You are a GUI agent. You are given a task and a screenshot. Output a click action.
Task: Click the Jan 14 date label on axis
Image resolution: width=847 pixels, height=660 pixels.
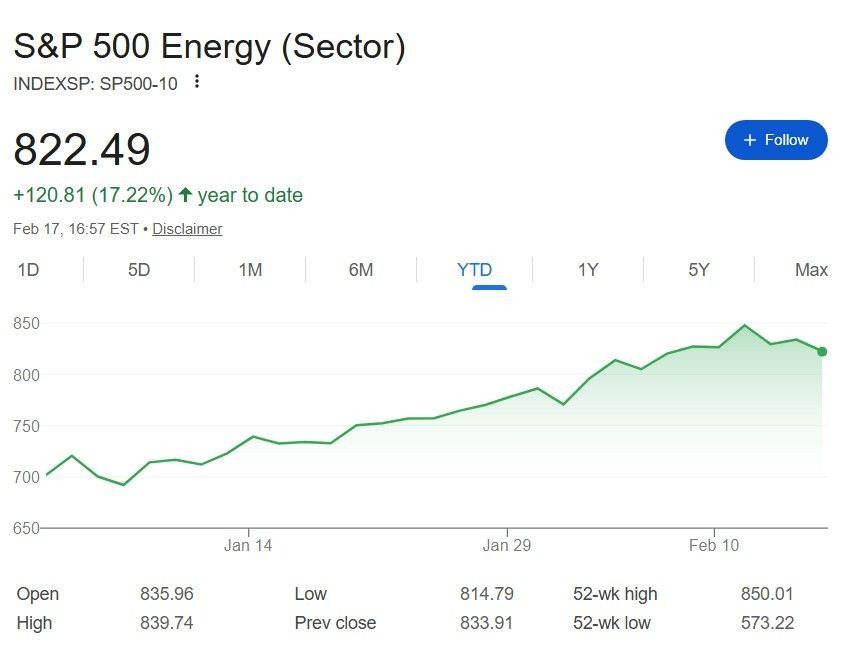pyautogui.click(x=248, y=545)
